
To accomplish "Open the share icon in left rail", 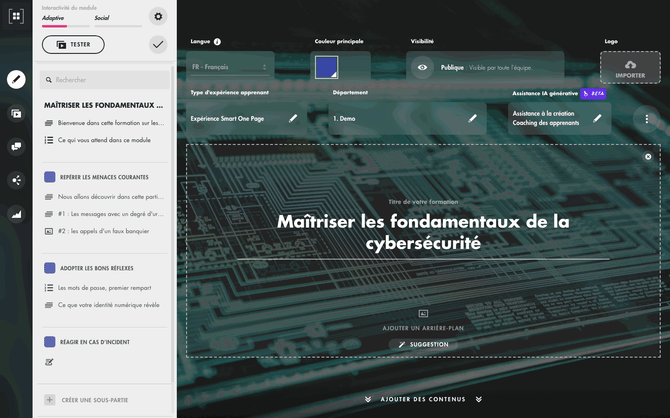I will click(x=16, y=180).
